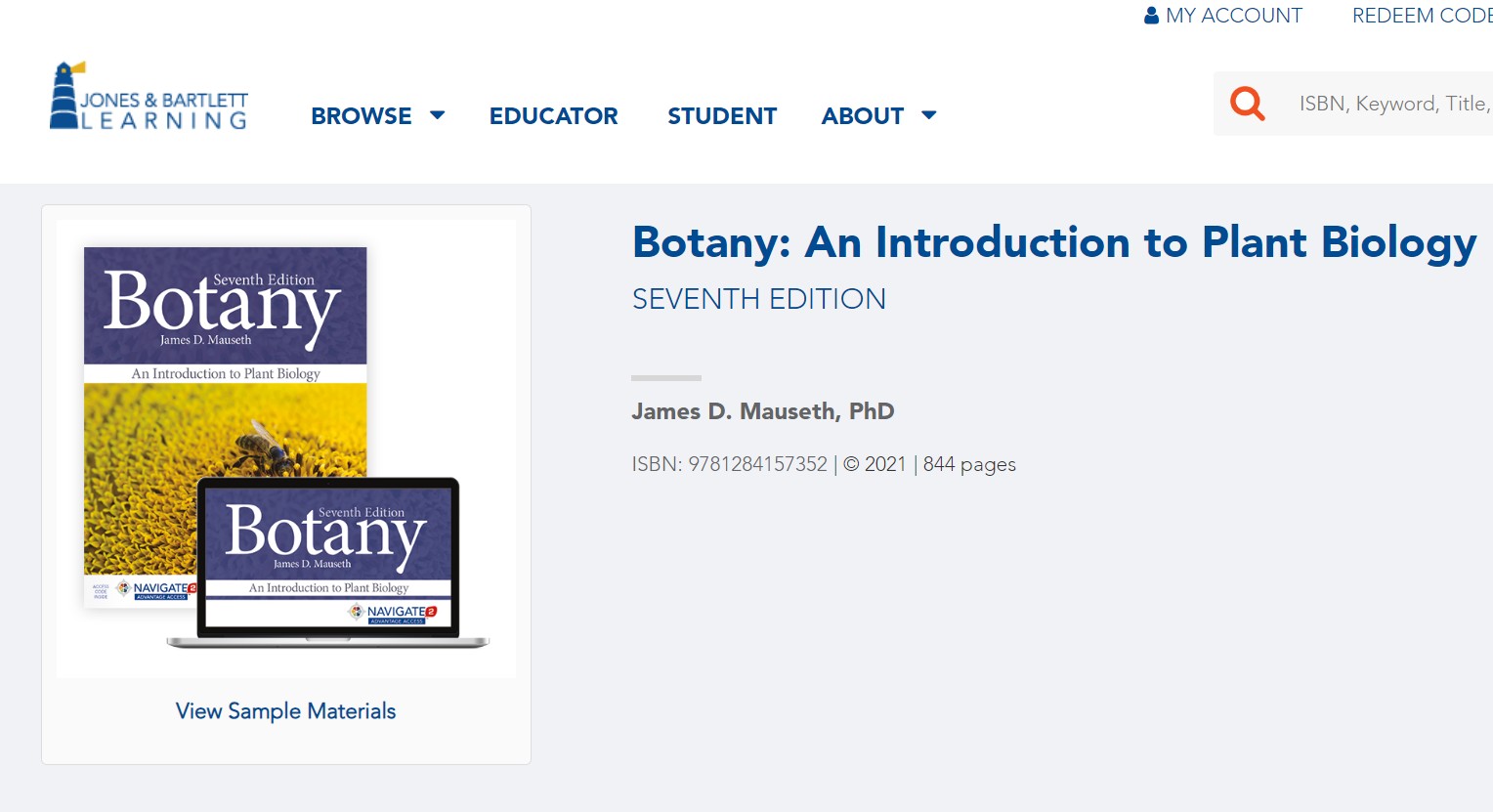Open View Sample Materials
The image size is (1493, 812).
click(x=285, y=710)
